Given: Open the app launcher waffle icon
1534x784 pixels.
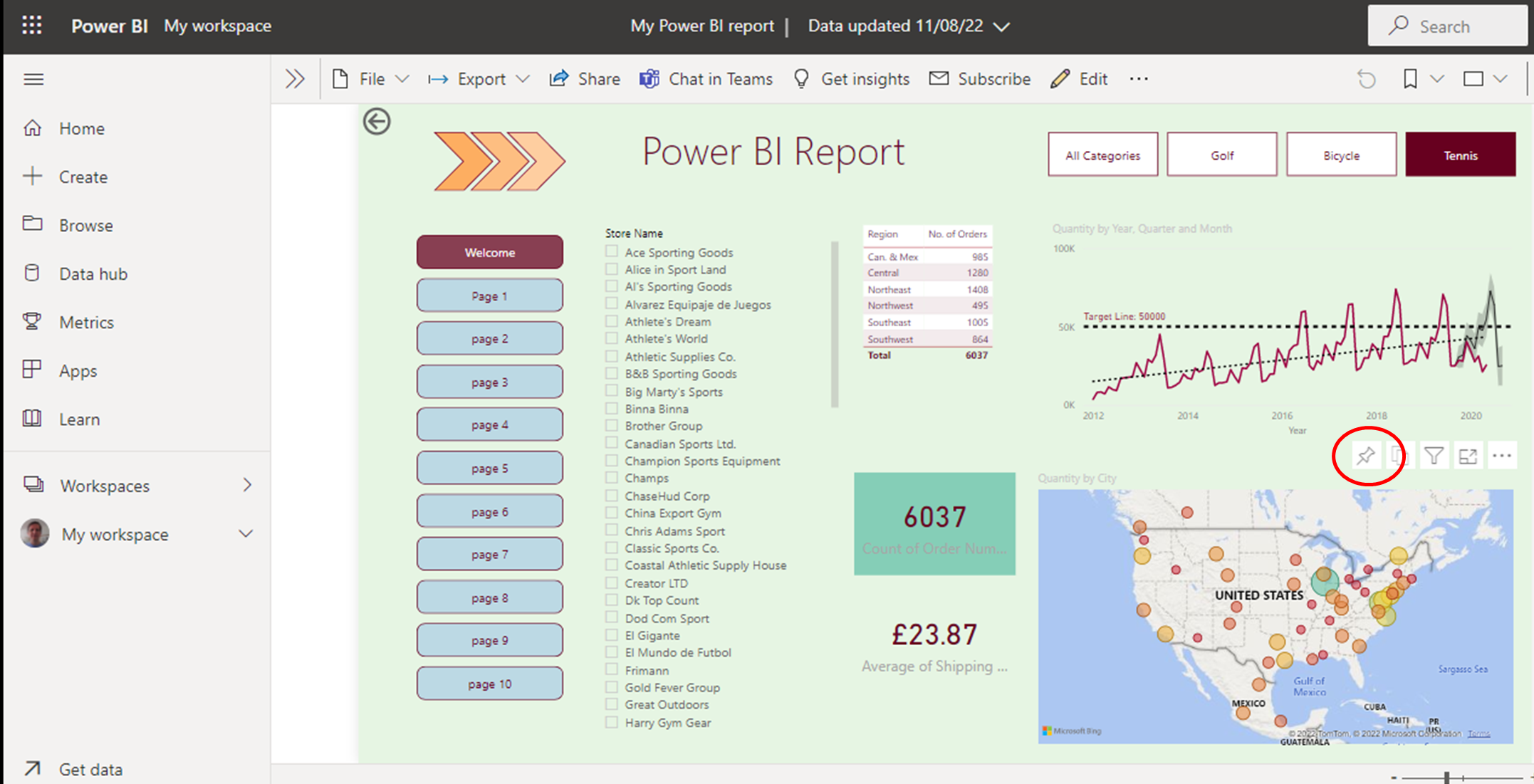Looking at the screenshot, I should tap(32, 26).
